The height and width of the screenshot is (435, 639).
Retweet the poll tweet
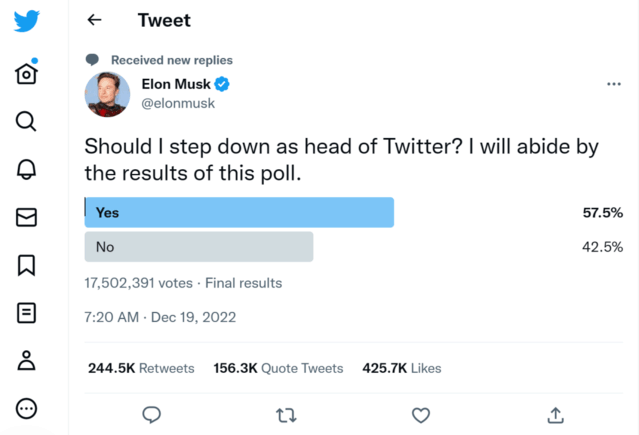[286, 414]
